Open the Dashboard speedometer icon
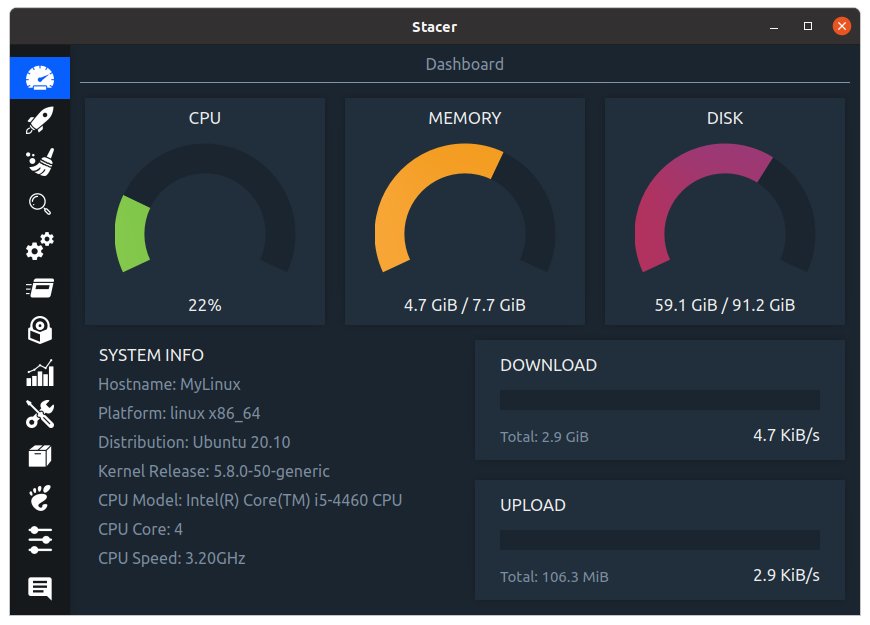Viewport: 870px width, 625px height. [40, 78]
